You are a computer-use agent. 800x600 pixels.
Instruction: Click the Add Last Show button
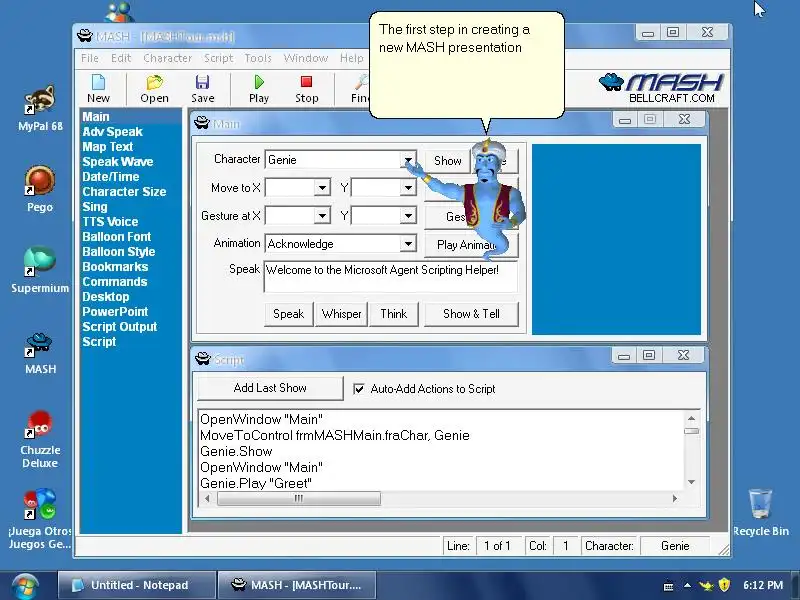(270, 388)
